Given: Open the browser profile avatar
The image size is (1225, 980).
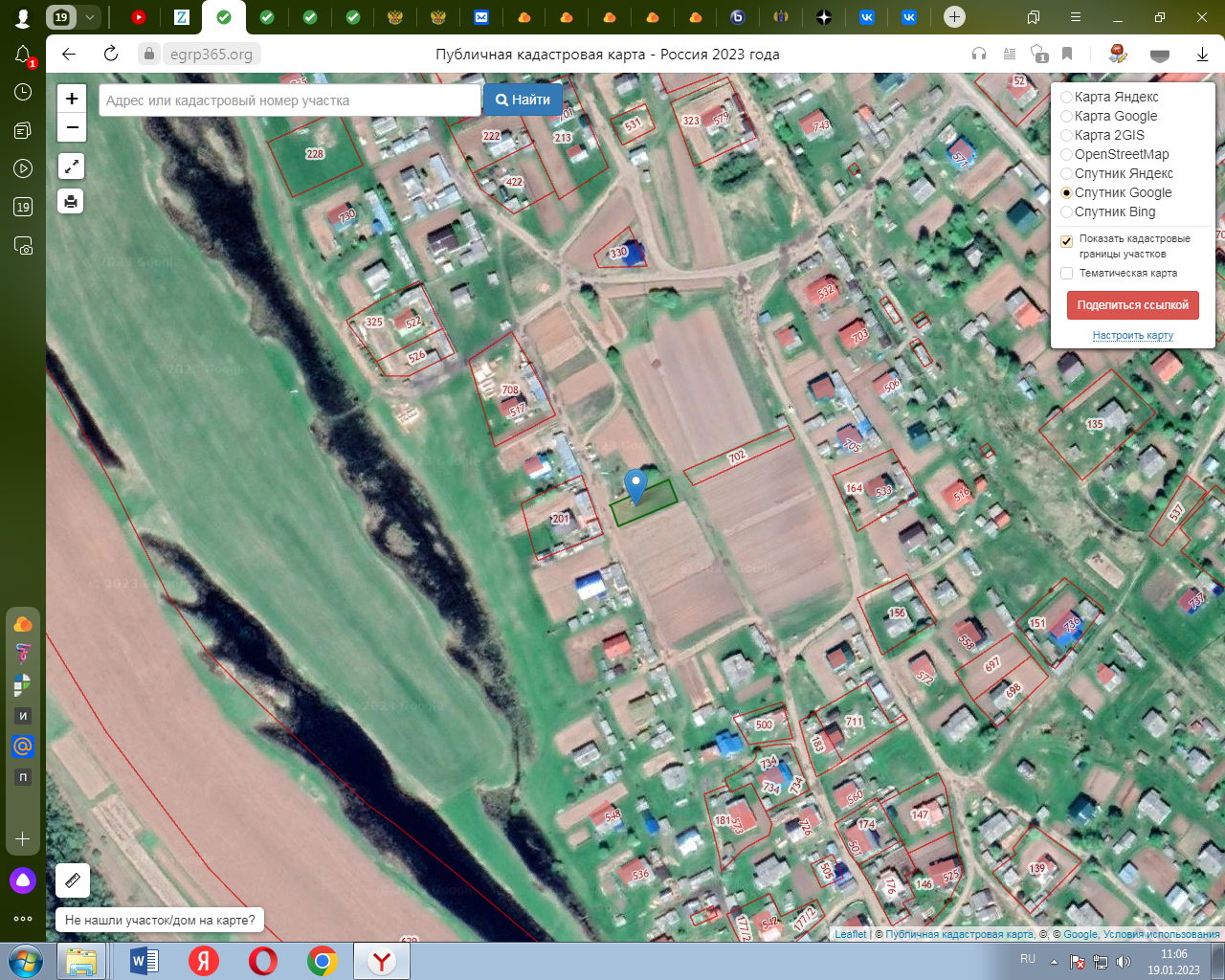Looking at the screenshot, I should point(23,17).
